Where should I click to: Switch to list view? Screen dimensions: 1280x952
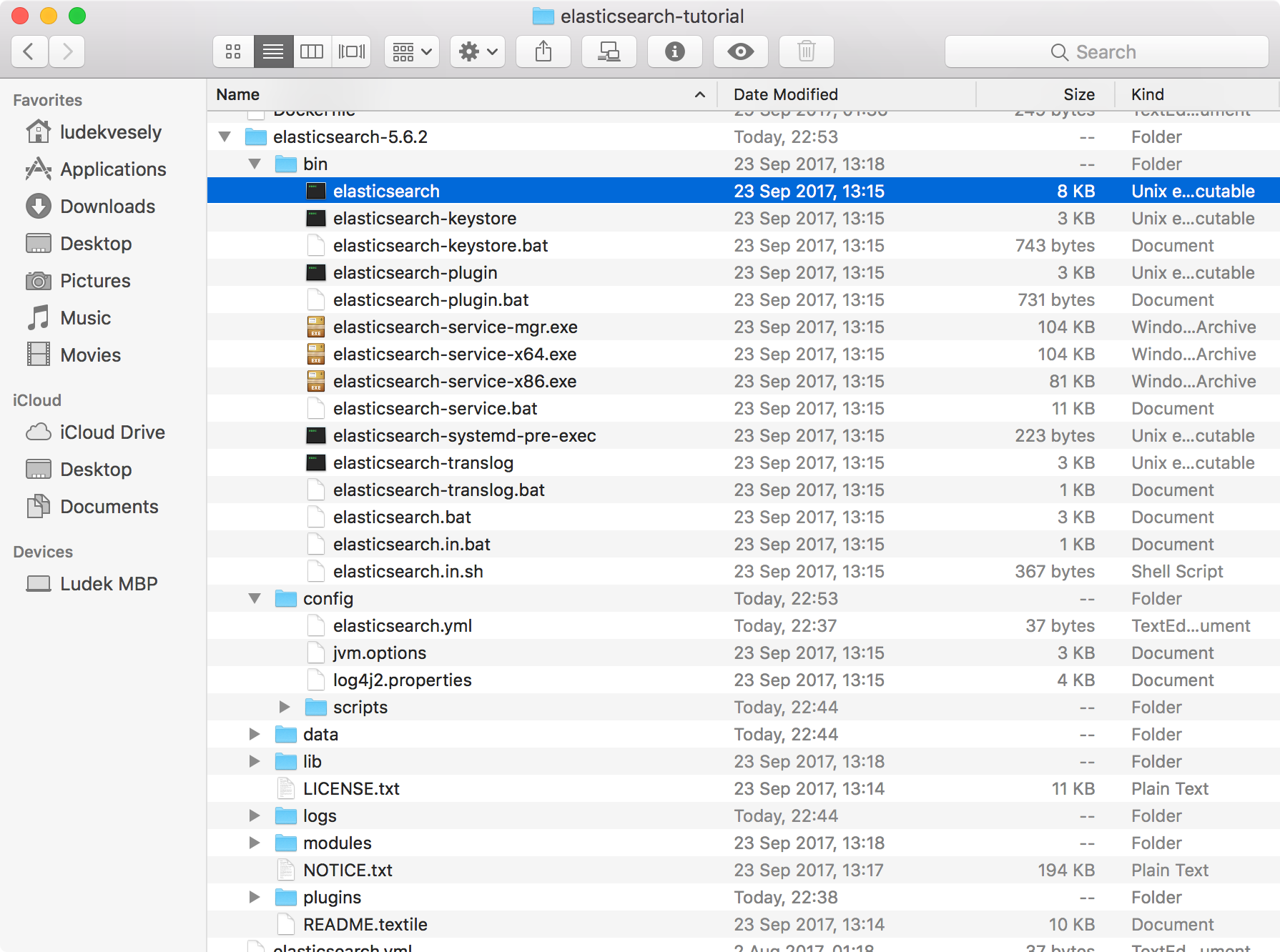pos(273,51)
